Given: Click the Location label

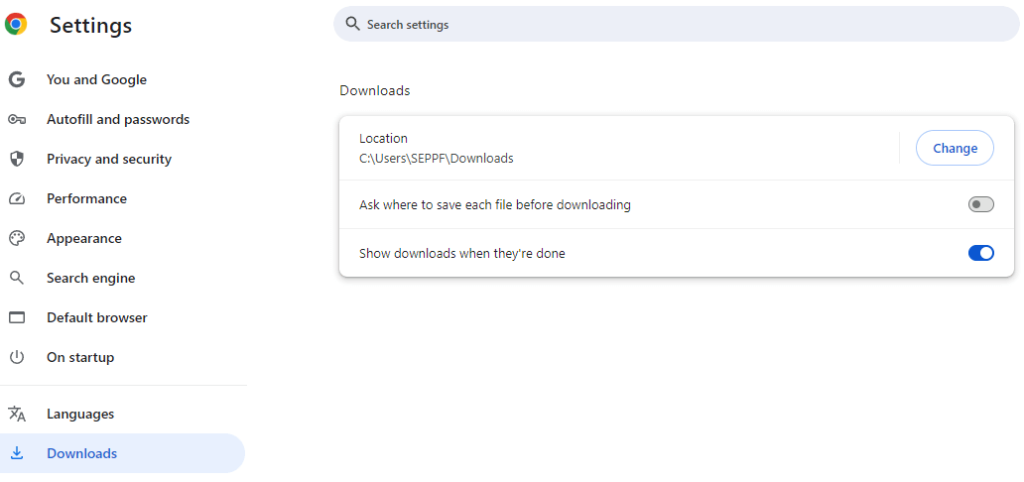Looking at the screenshot, I should 383,138.
